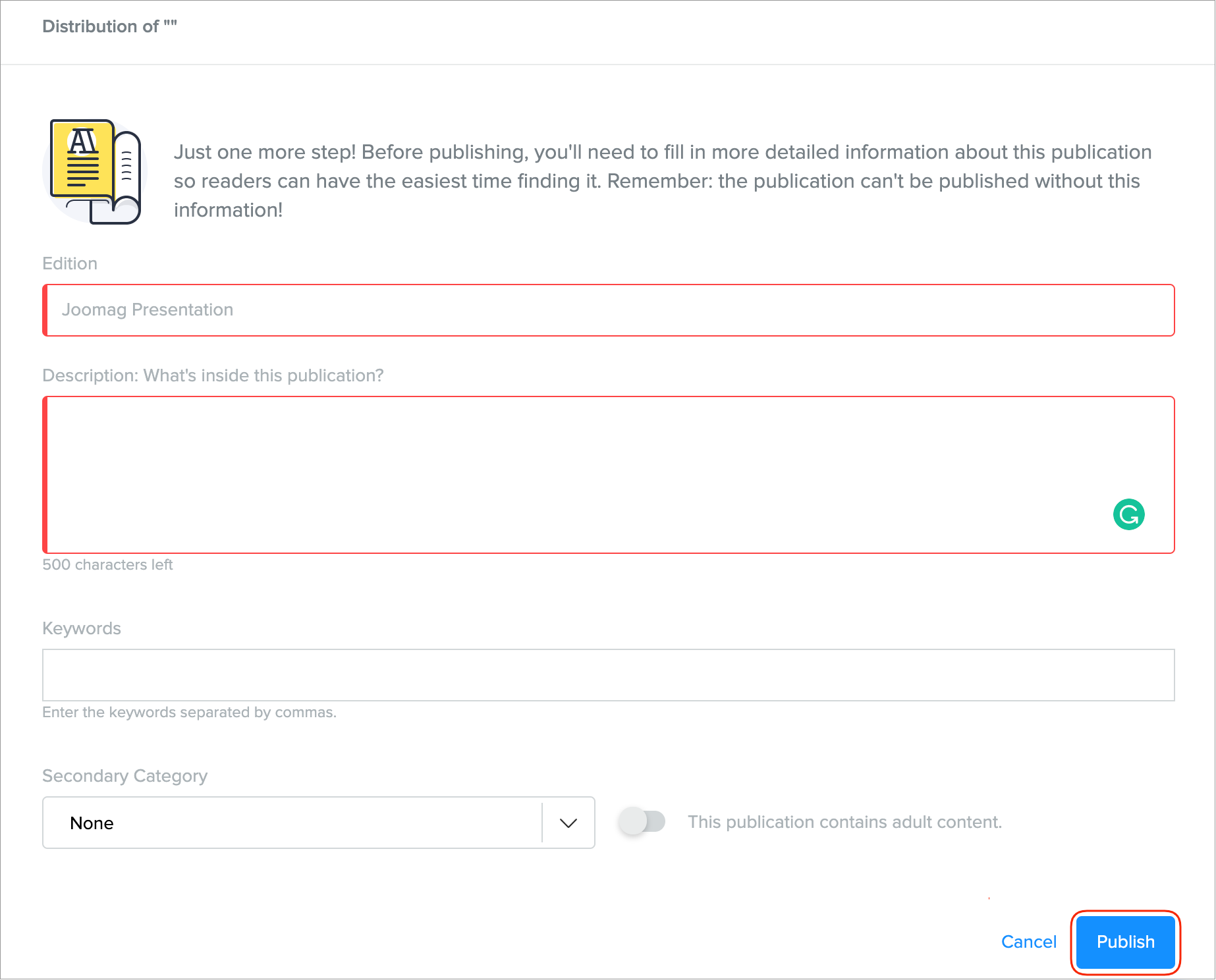
Task: Click the Cancel link
Action: (x=1028, y=942)
